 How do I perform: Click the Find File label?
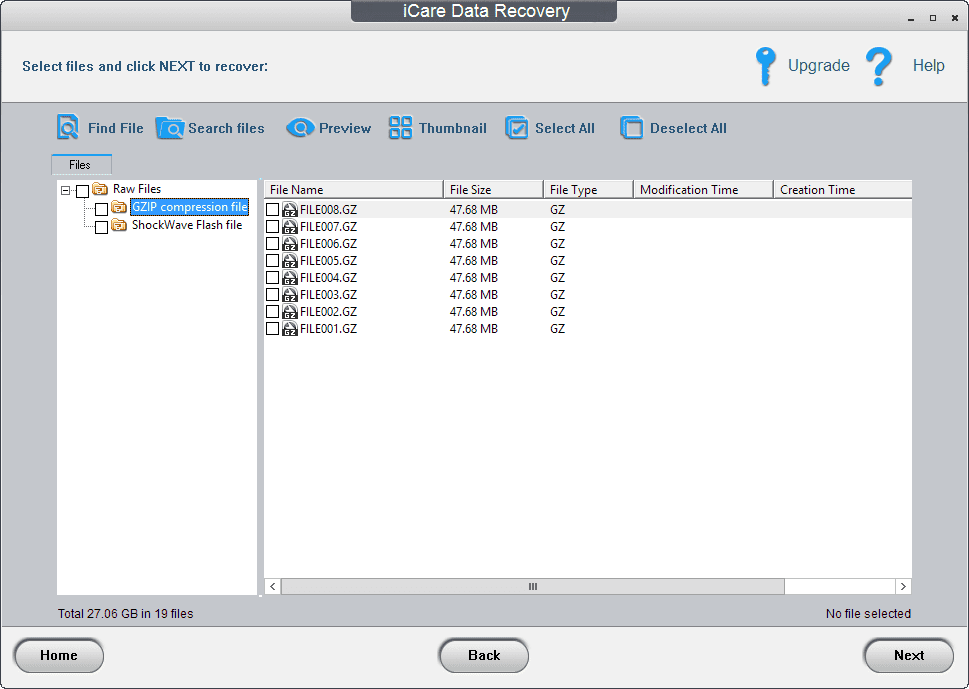tap(116, 128)
